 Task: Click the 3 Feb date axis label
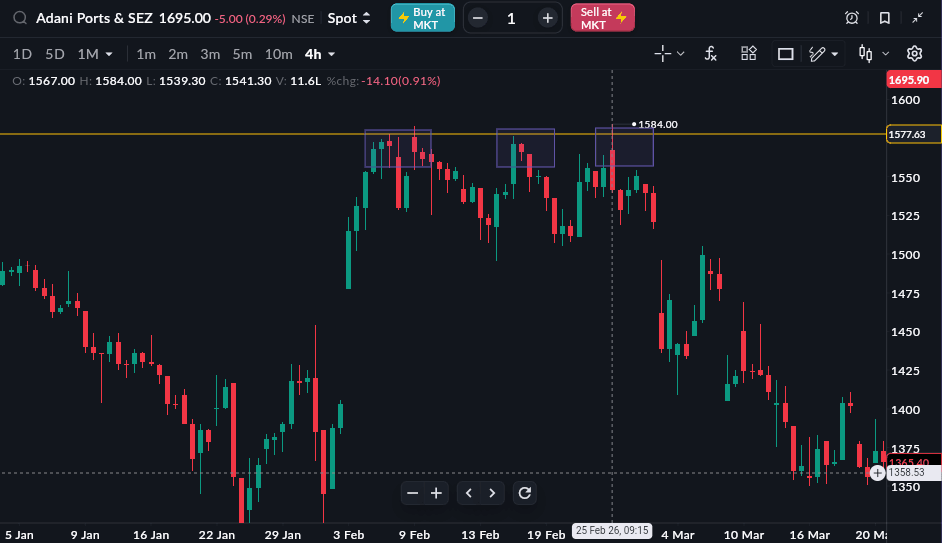pos(348,535)
